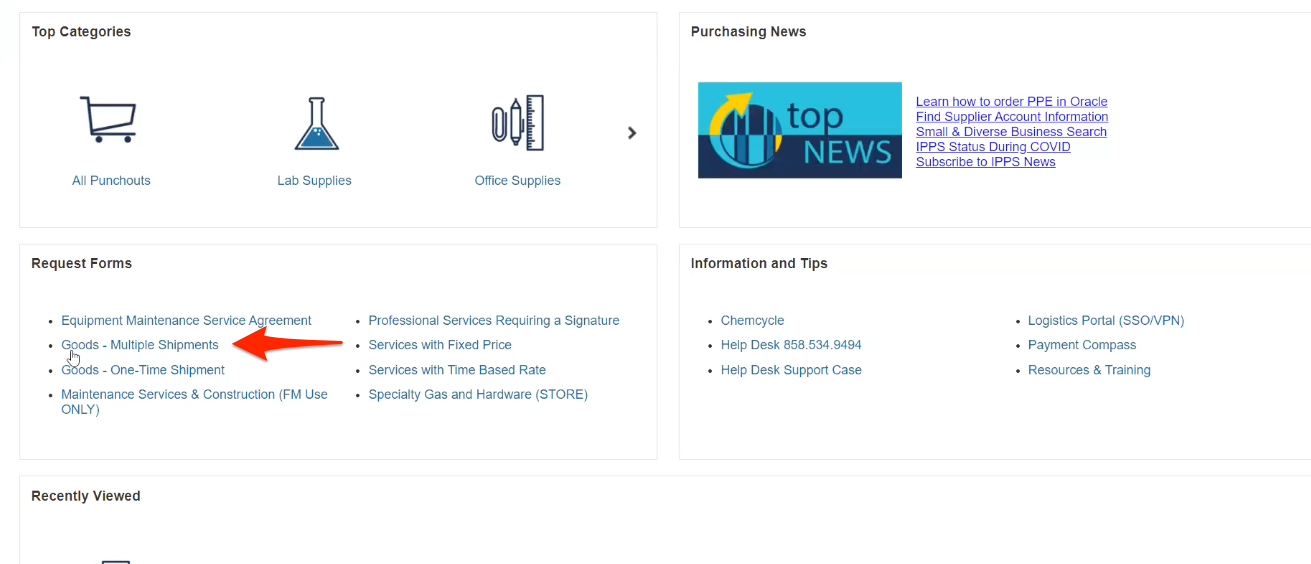Open Services with Time Based Rate form

(x=457, y=370)
